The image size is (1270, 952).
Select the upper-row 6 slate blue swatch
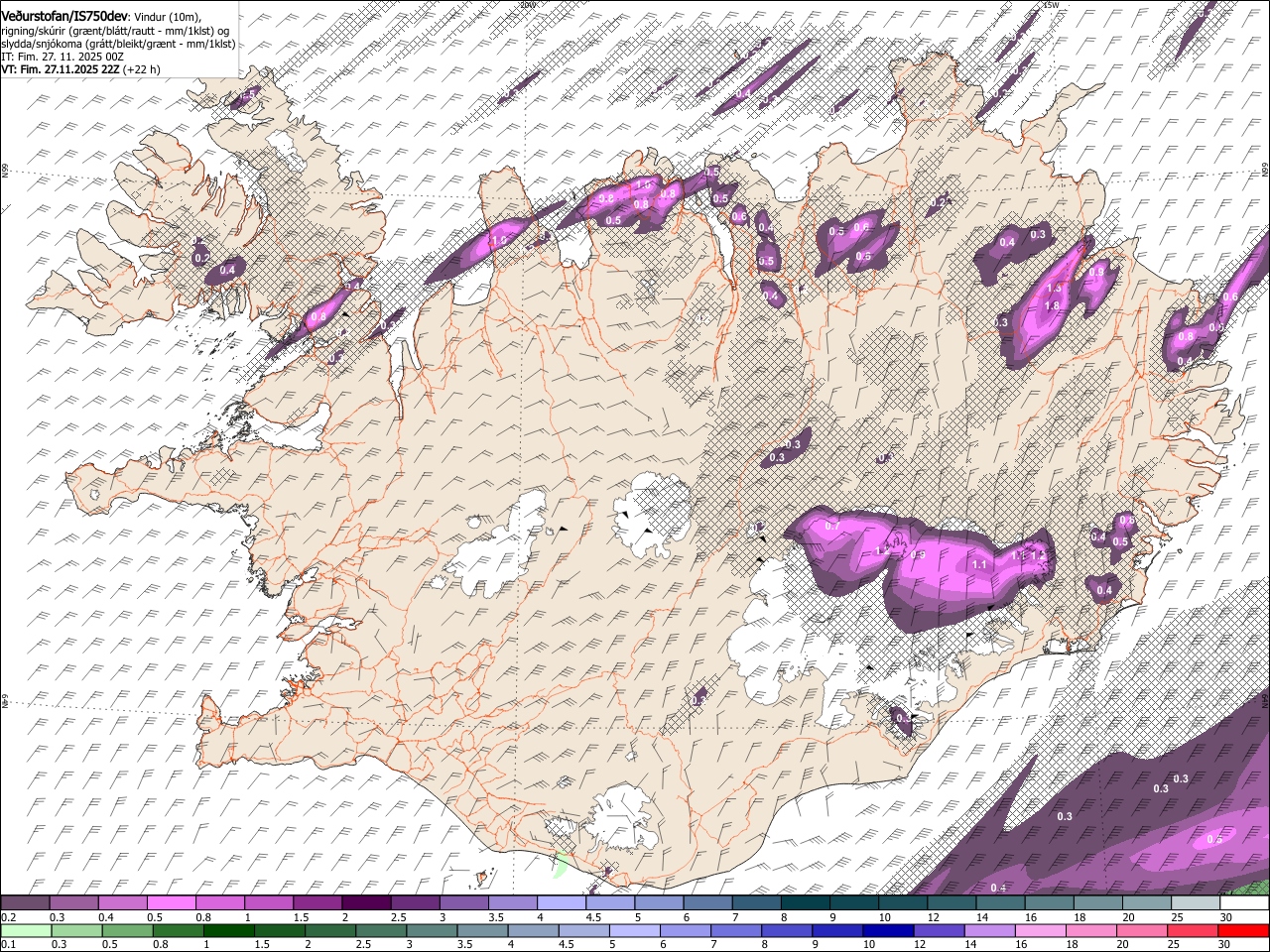(708, 903)
